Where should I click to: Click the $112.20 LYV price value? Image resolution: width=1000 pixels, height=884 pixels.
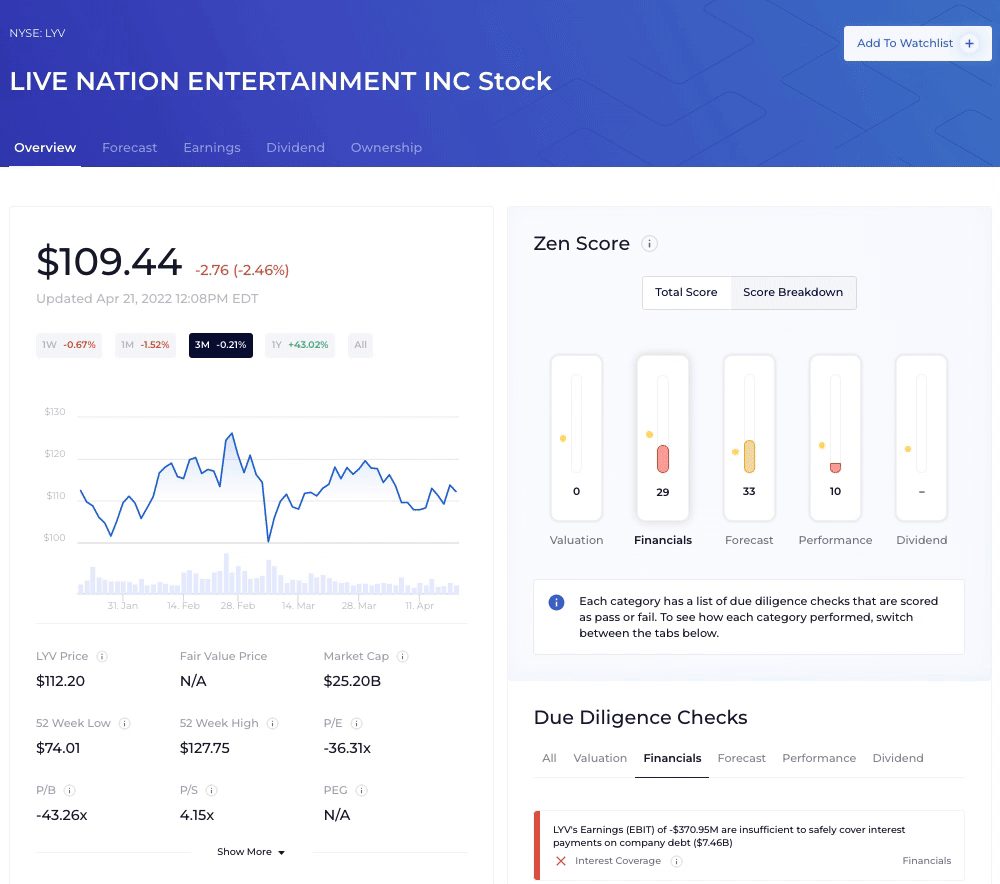click(x=61, y=681)
